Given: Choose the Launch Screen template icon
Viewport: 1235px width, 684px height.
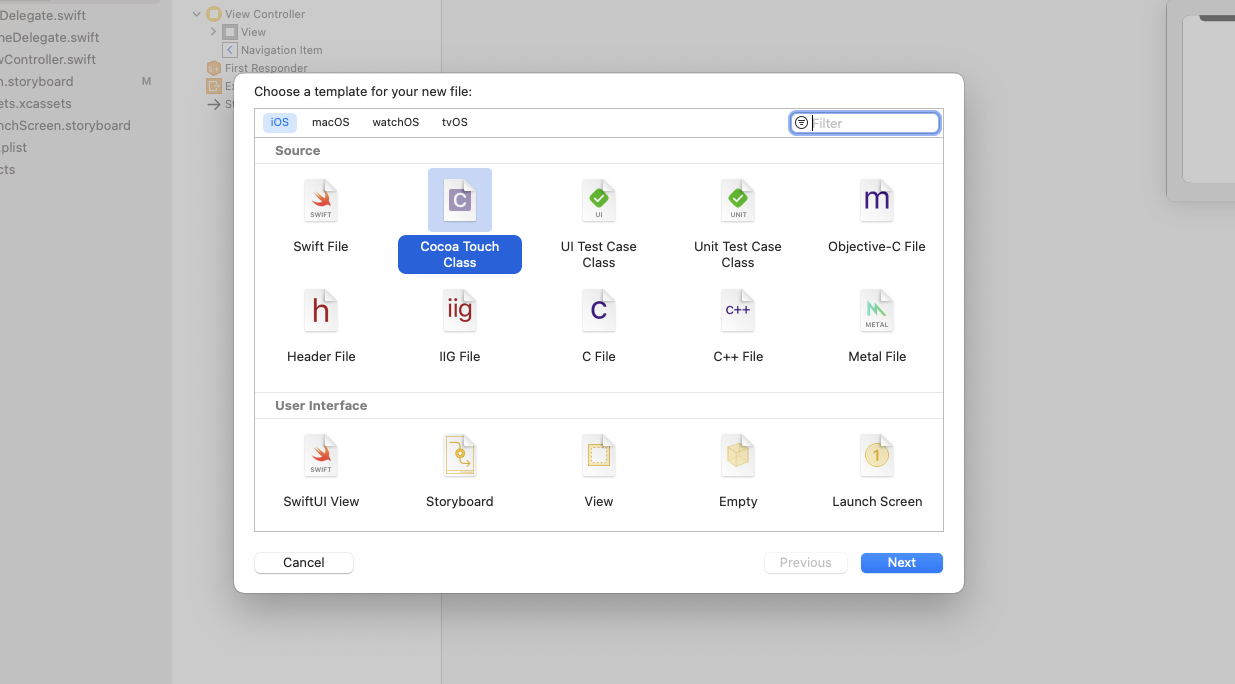Looking at the screenshot, I should tap(877, 456).
